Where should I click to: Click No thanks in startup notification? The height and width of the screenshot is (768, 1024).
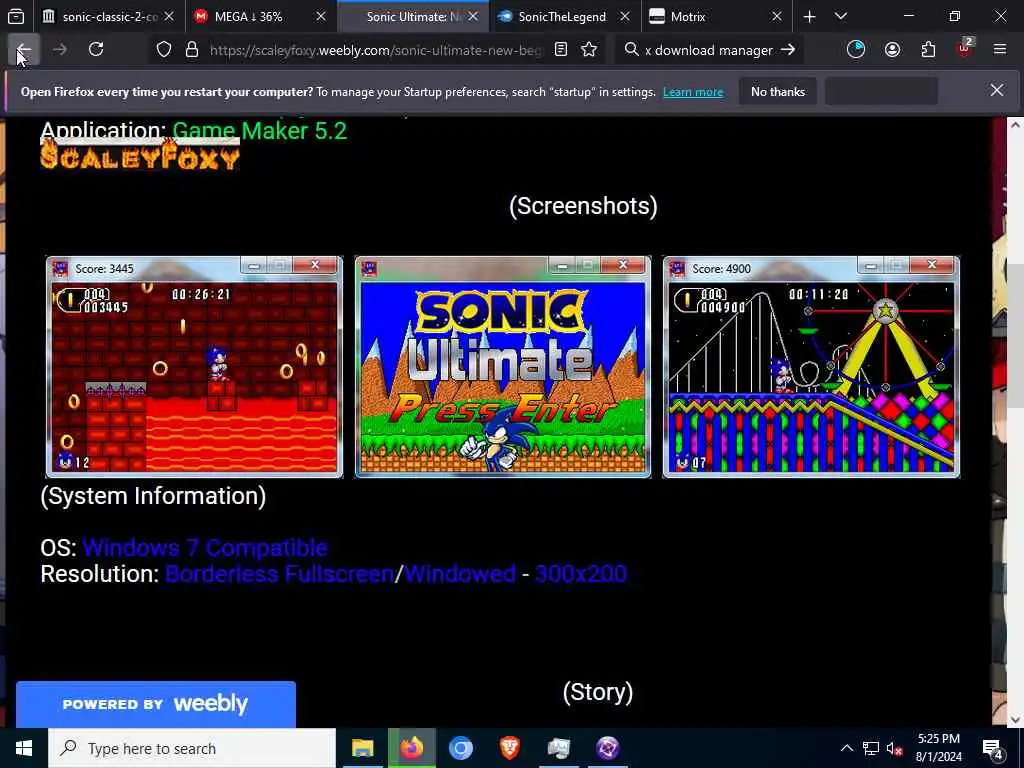click(x=778, y=92)
